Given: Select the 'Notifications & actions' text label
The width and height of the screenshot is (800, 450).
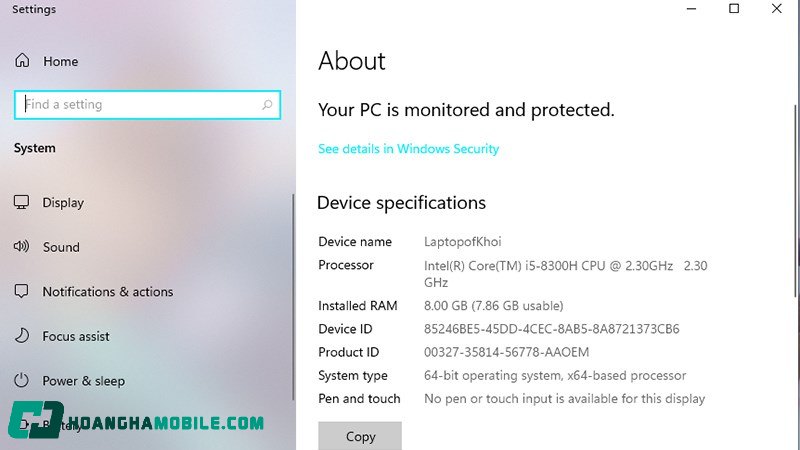Looking at the screenshot, I should pyautogui.click(x=108, y=292).
